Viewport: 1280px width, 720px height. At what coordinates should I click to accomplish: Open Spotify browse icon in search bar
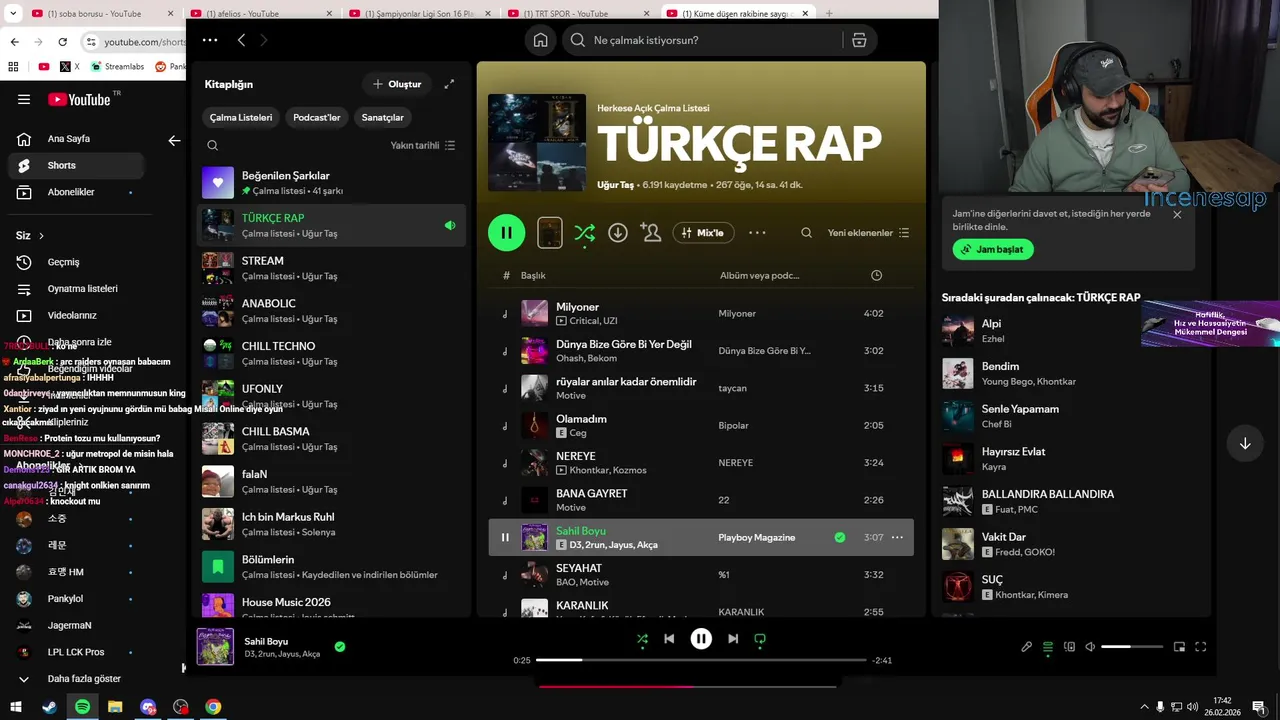pyautogui.click(x=859, y=40)
